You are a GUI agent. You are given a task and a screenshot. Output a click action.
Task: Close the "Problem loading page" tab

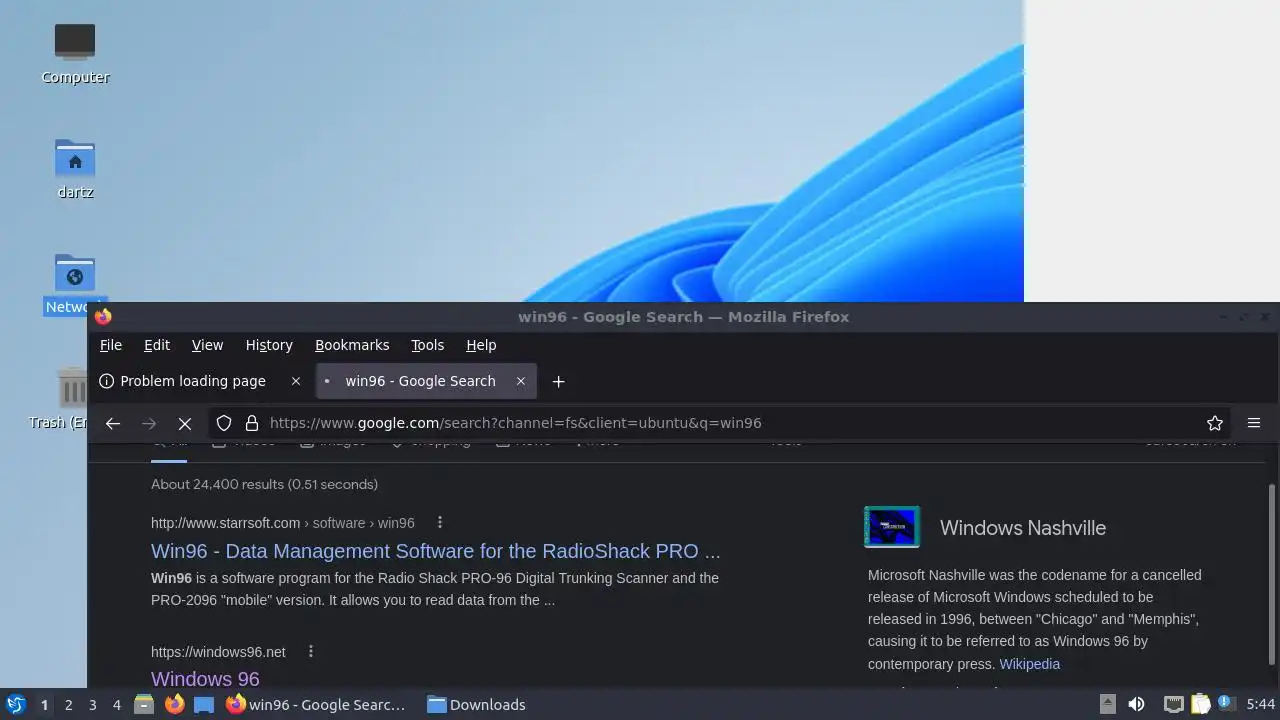295,381
